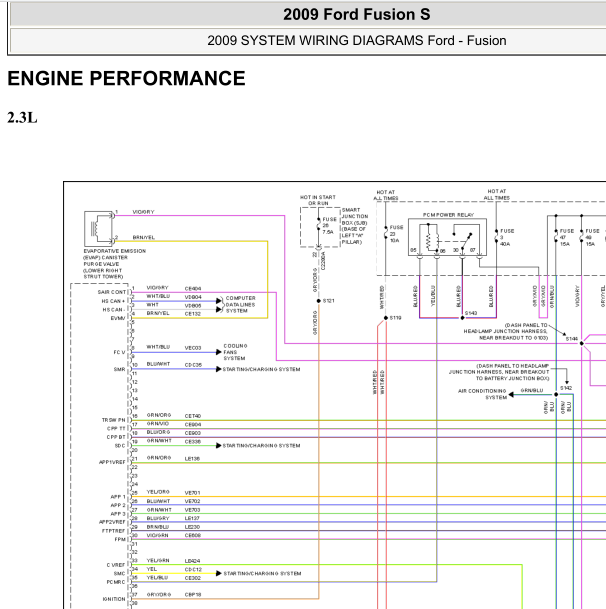Click circuit code 'LE137' on BLU/GRY wire
This screenshot has width=606, height=609.
(x=192, y=518)
